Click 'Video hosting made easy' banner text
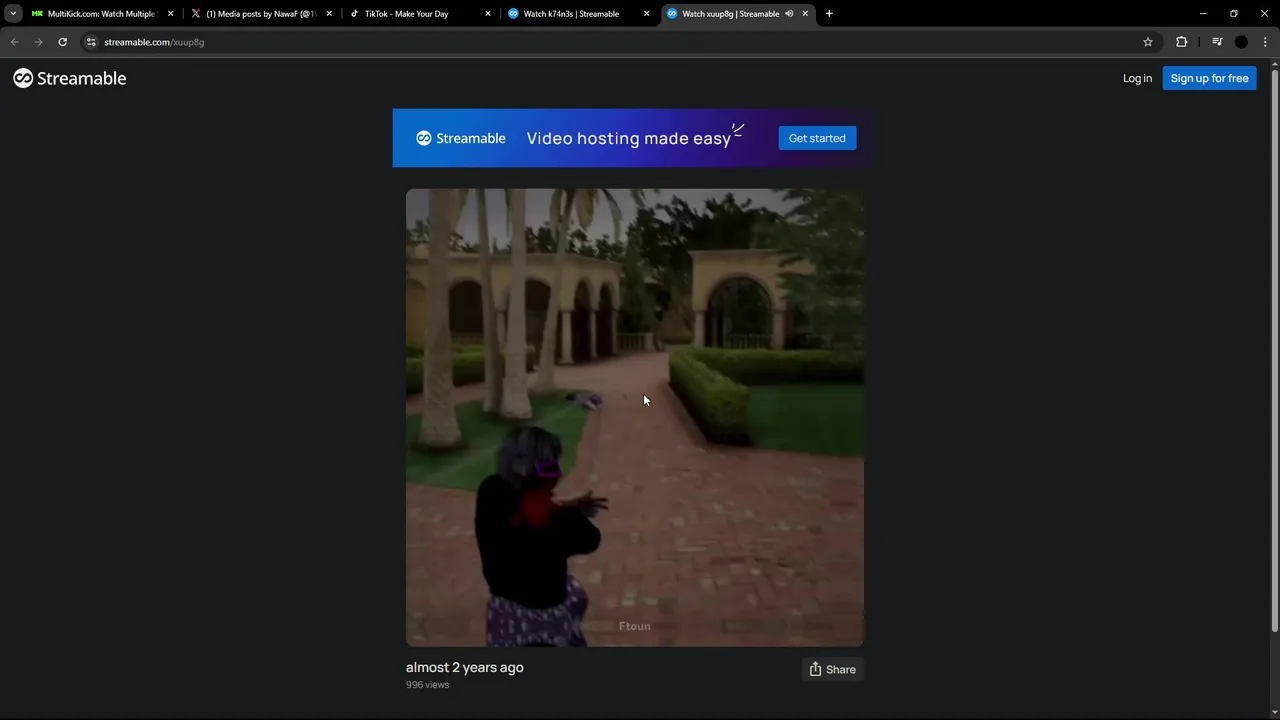Screen dimensions: 1280x720 click(x=629, y=138)
